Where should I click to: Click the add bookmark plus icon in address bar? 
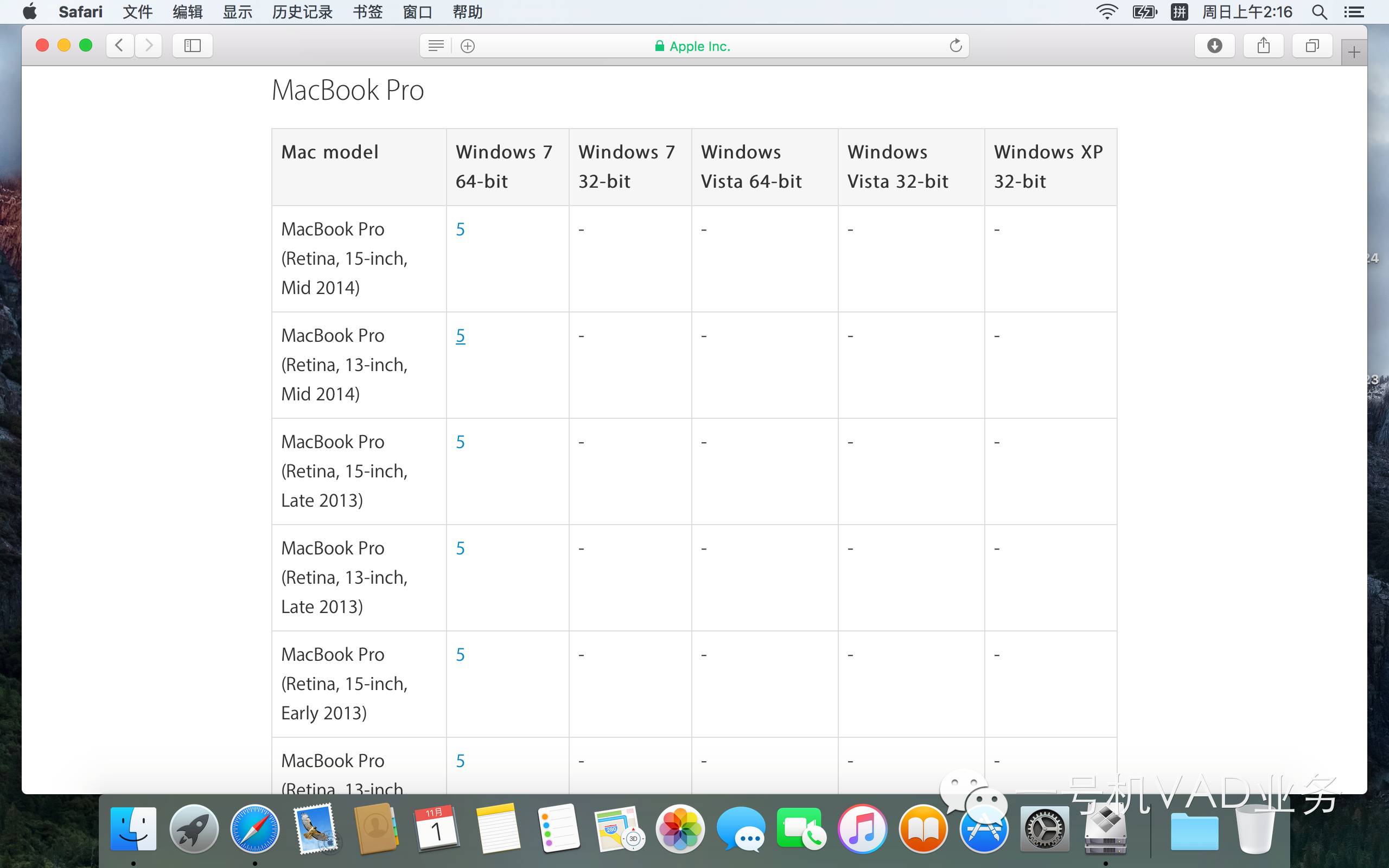tap(468, 46)
